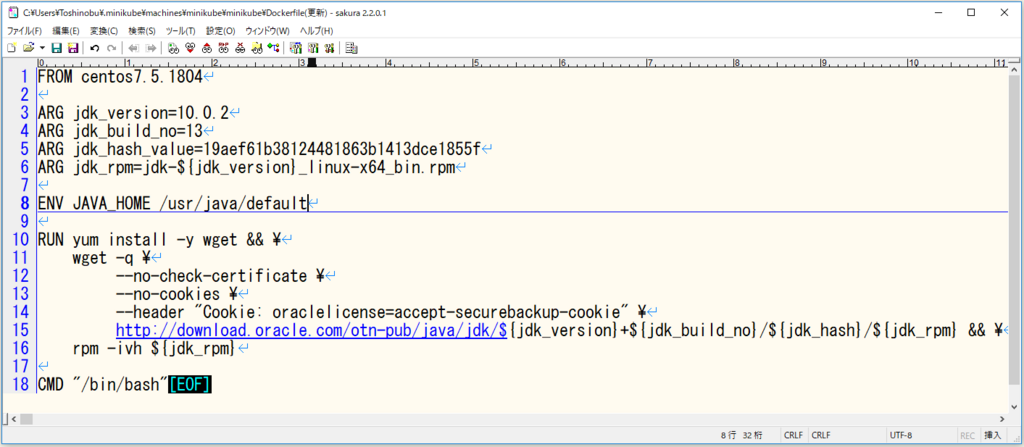Screen dimensions: 1024x447
Task: Create a new file from the toolbar
Action: pos(11,48)
